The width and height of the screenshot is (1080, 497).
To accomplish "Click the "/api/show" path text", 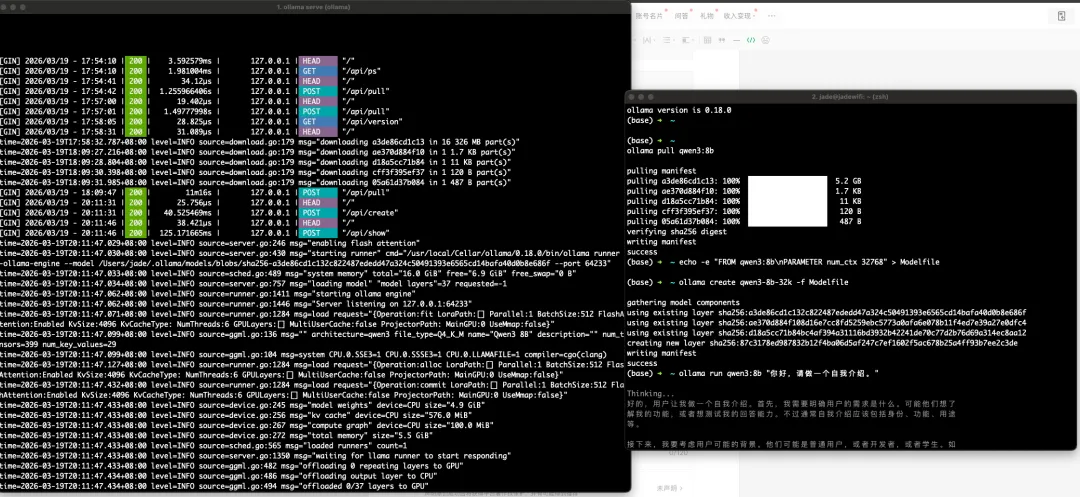I will [366, 233].
